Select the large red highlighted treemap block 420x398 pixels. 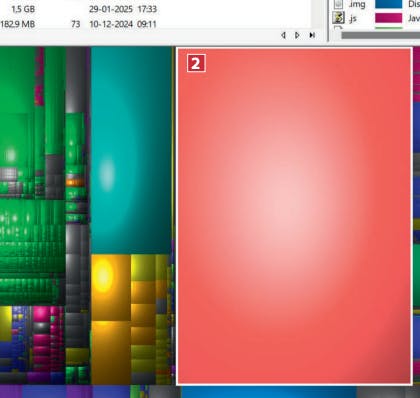294,216
